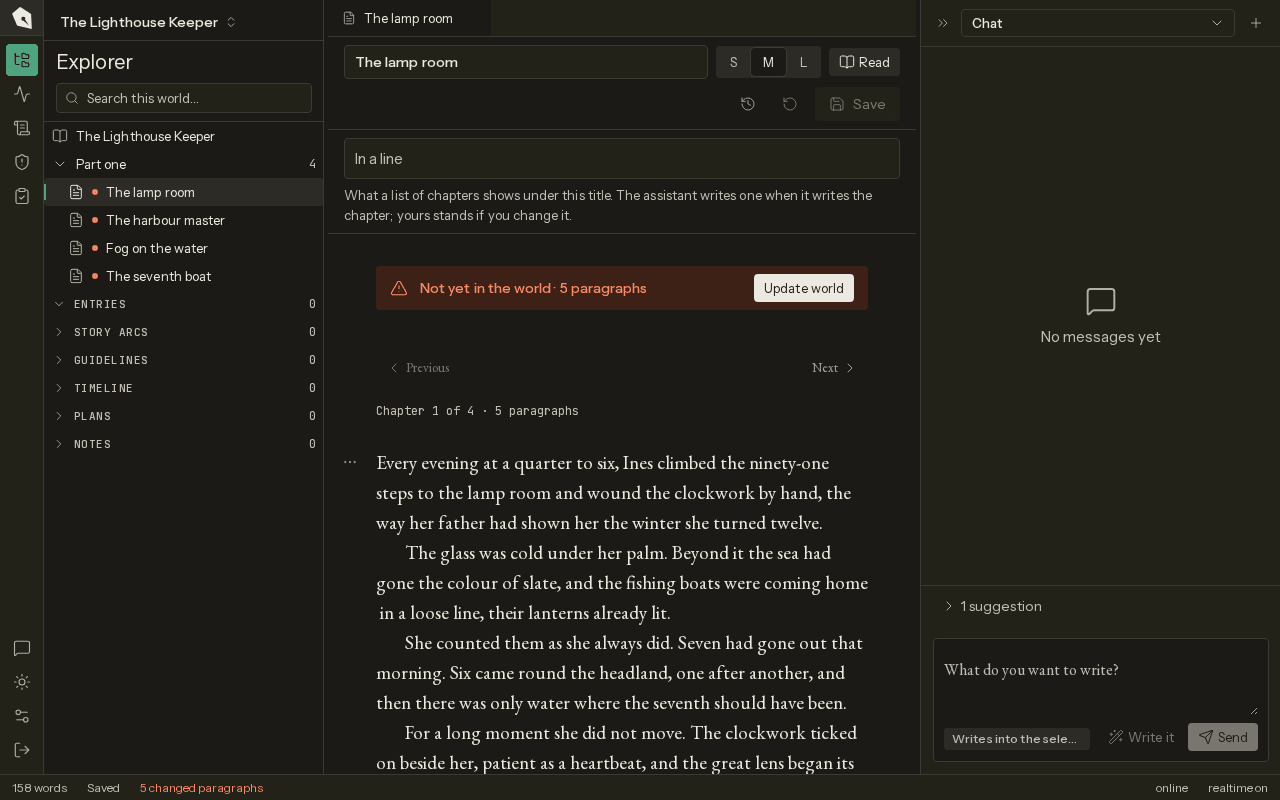Go to Next chapter
The width and height of the screenshot is (1280, 800).
click(833, 368)
